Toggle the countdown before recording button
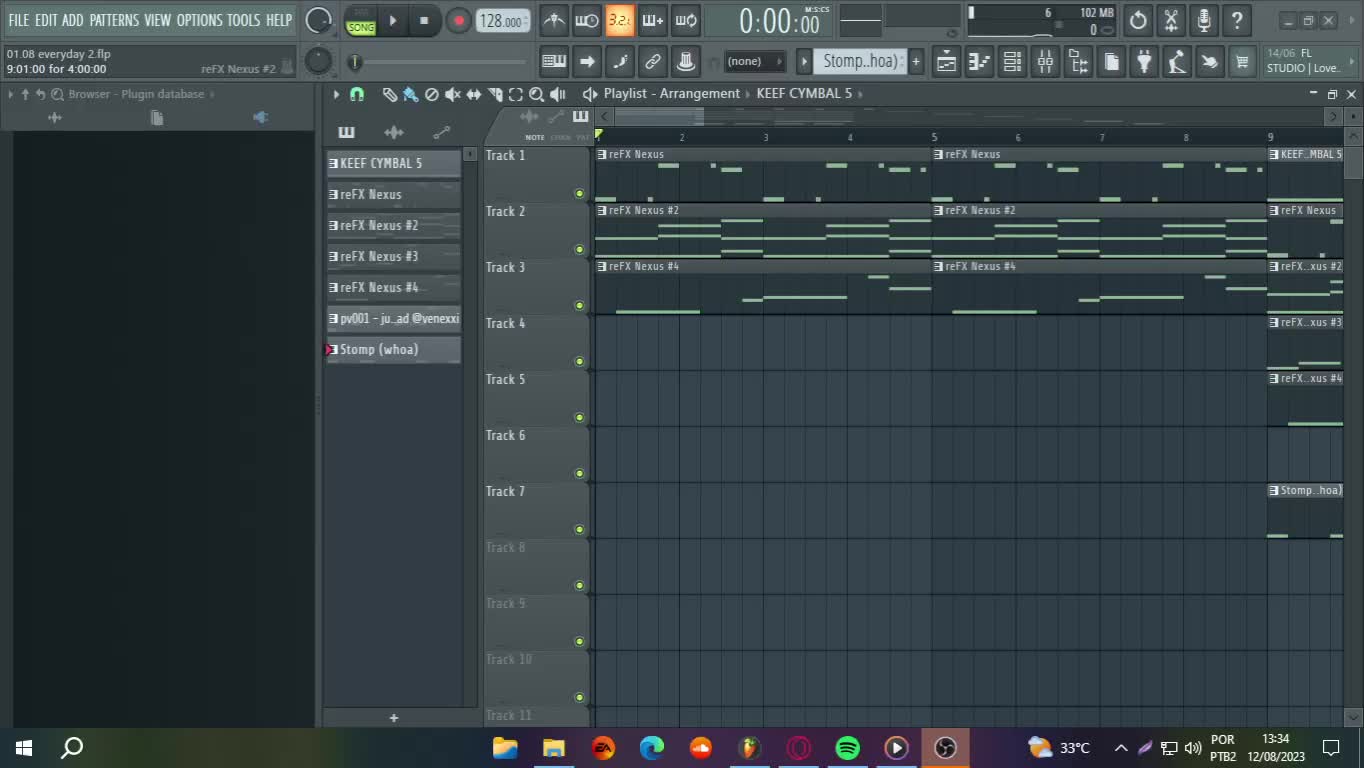The image size is (1364, 768). pos(620,20)
